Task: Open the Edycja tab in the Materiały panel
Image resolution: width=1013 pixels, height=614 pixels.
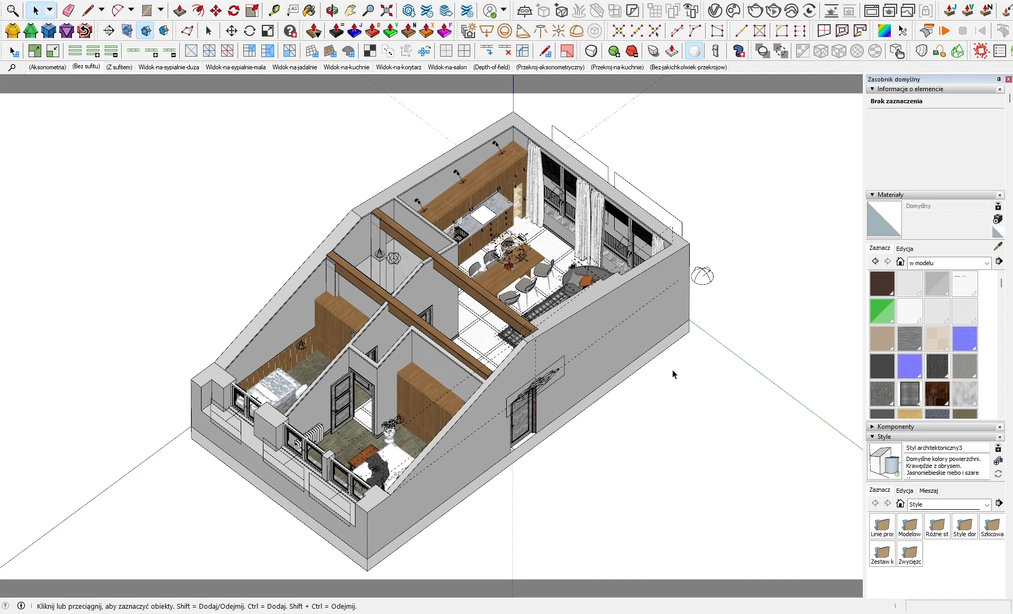Action: pos(905,248)
